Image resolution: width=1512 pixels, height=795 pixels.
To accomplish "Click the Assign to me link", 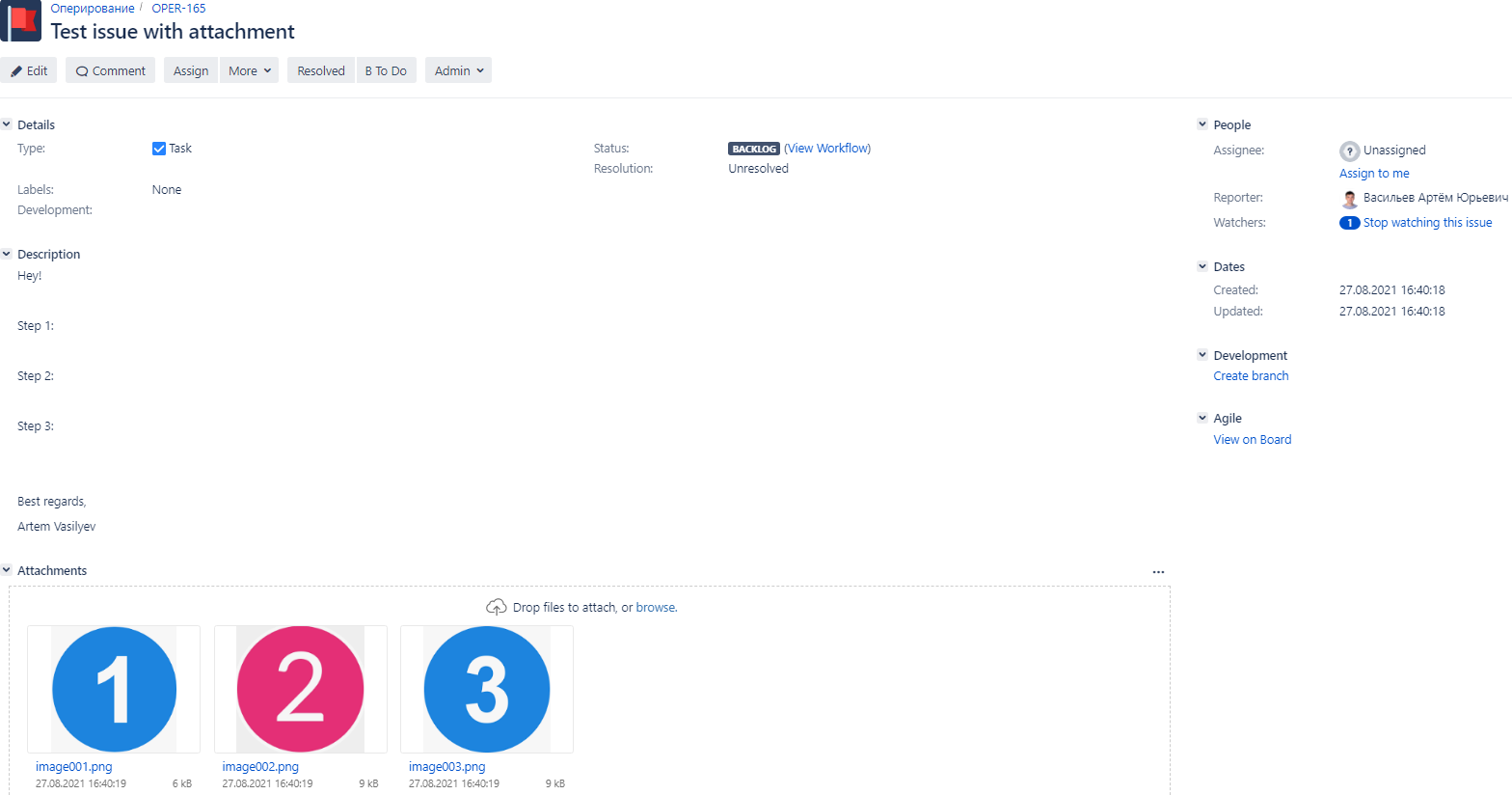I will click(x=1374, y=174).
